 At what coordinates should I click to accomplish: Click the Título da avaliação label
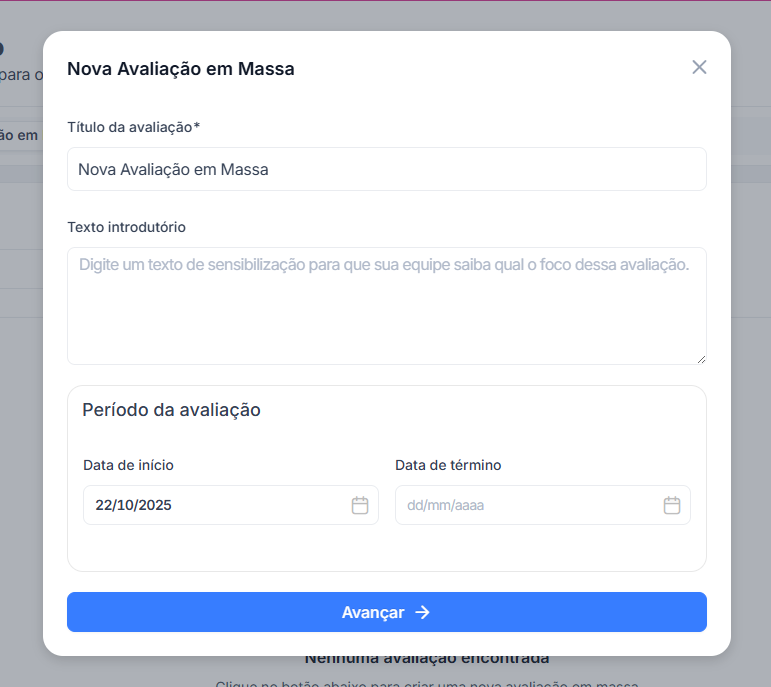tap(133, 127)
